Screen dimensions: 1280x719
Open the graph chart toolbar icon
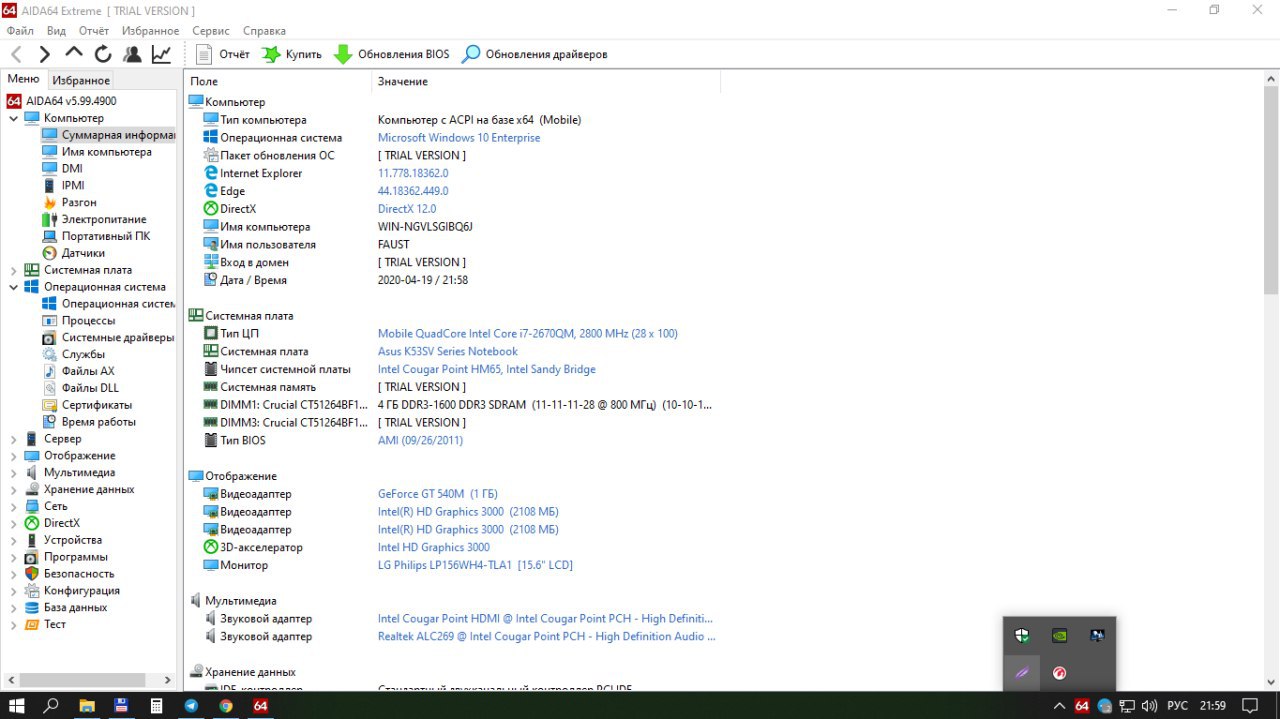[x=161, y=54]
